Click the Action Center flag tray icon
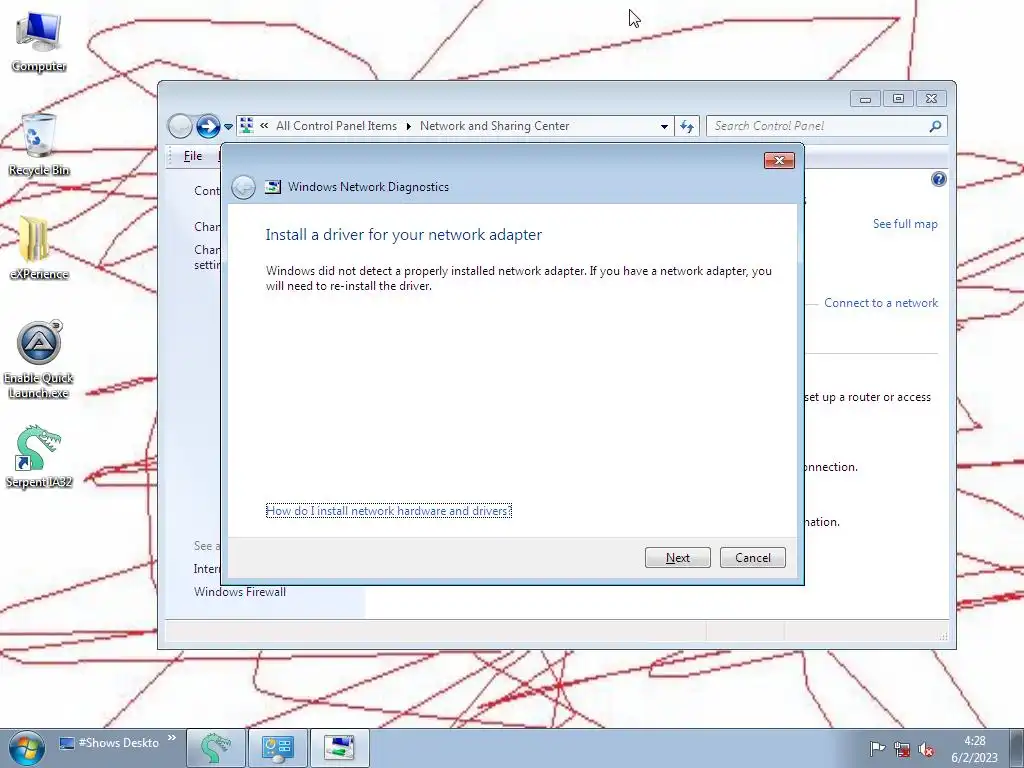The image size is (1024, 768). tap(877, 748)
